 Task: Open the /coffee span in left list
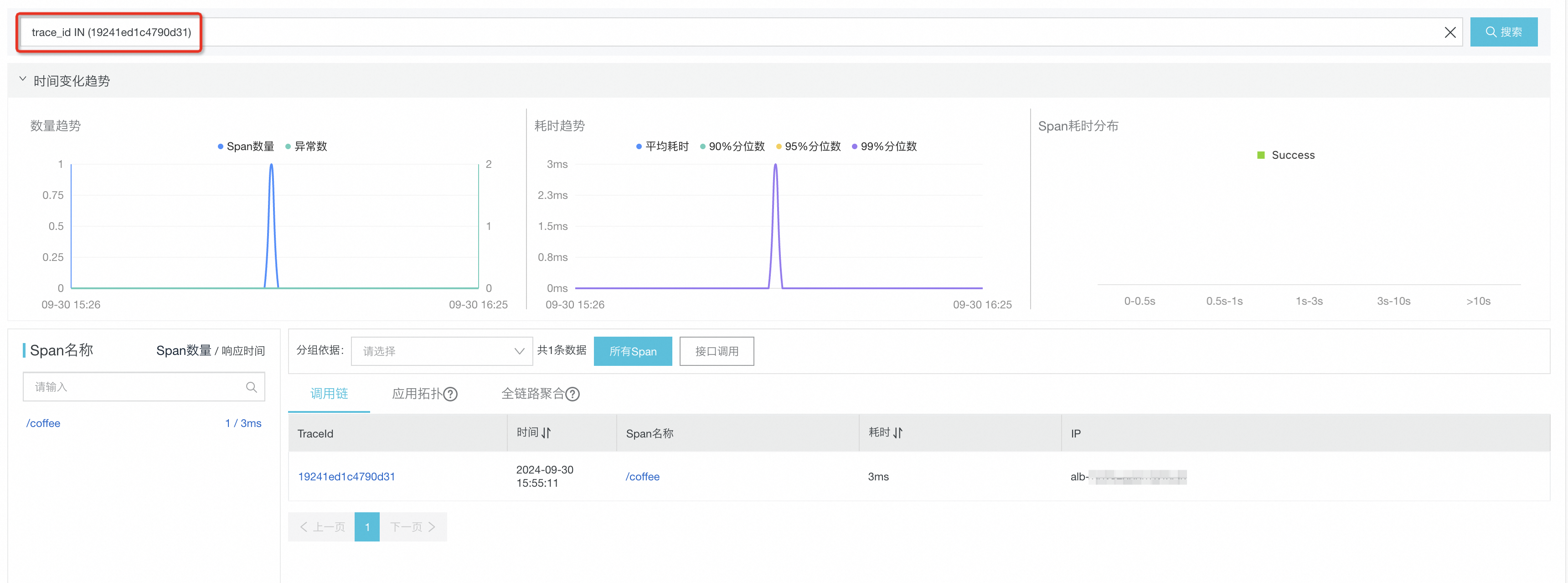click(43, 423)
